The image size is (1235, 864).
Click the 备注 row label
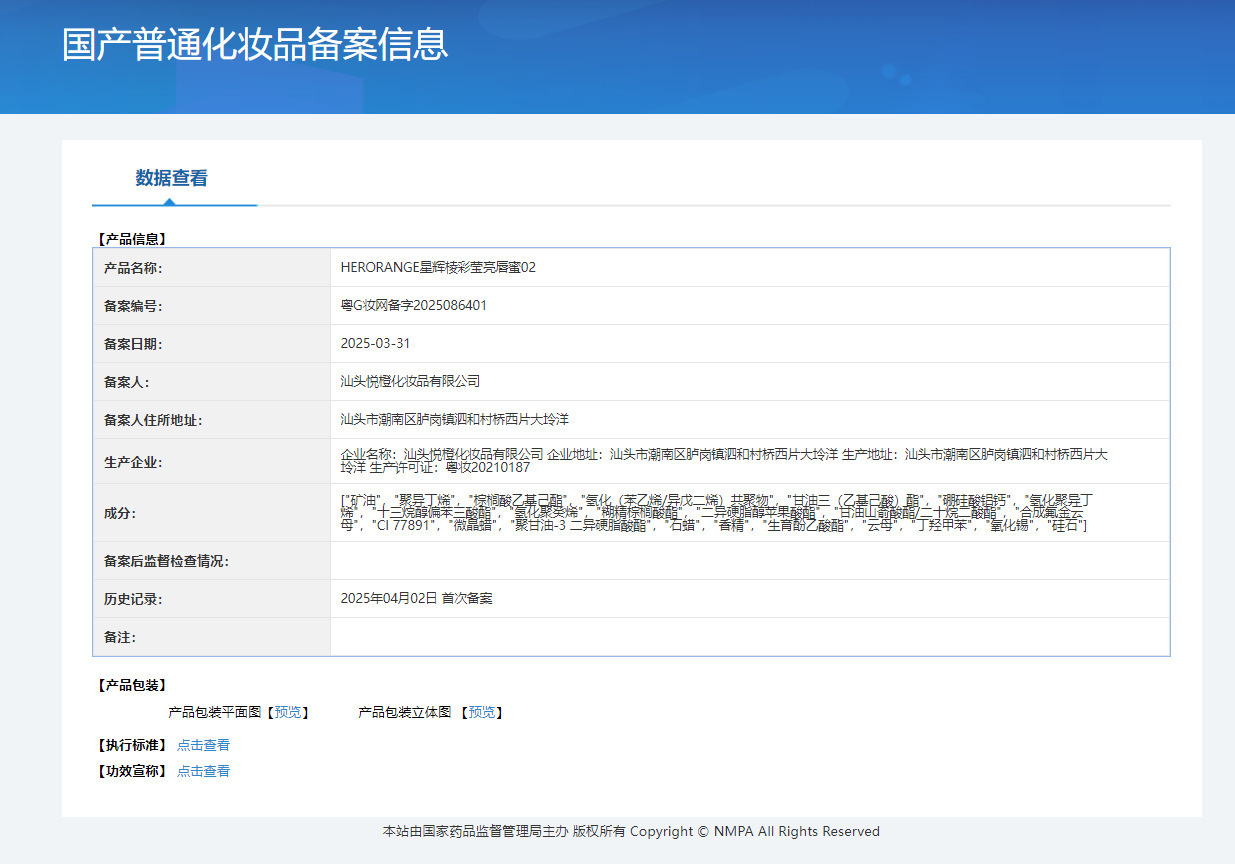click(x=119, y=637)
